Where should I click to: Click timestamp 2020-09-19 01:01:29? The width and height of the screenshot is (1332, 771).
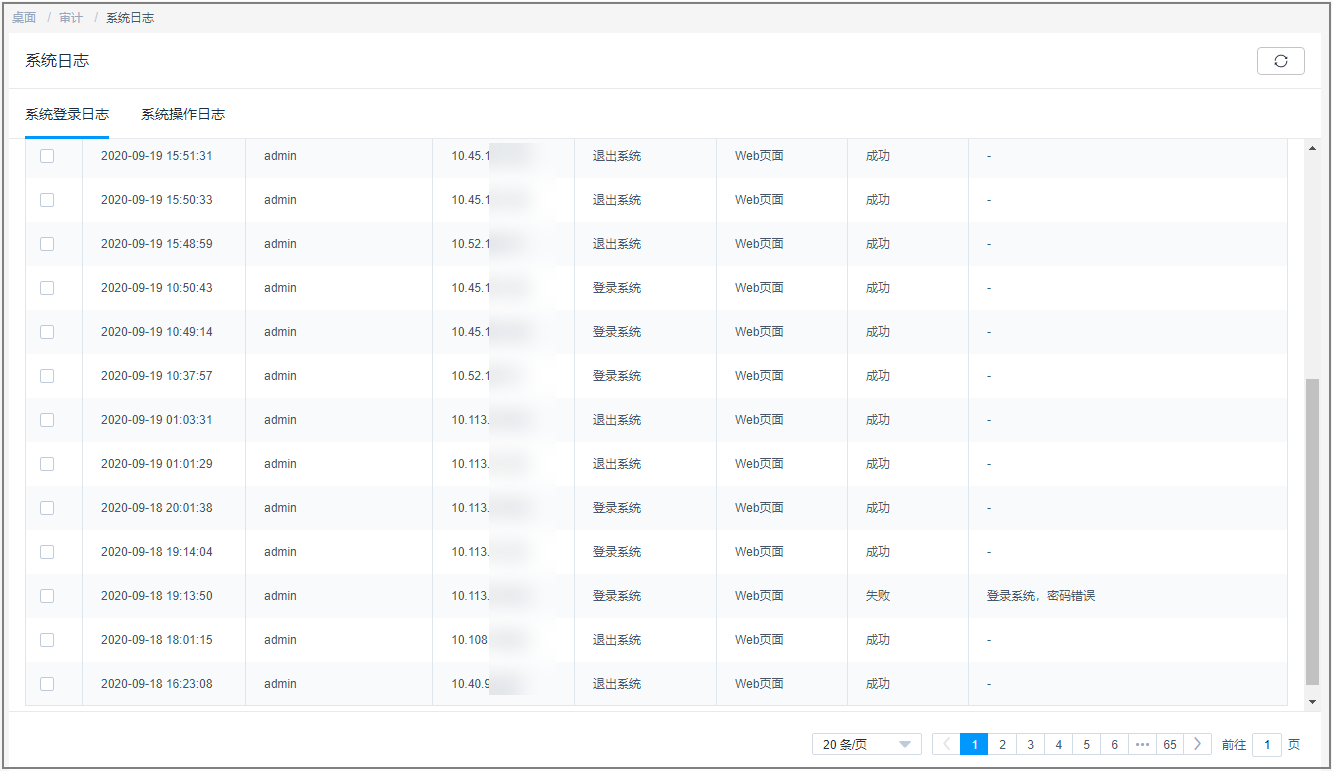tap(157, 464)
